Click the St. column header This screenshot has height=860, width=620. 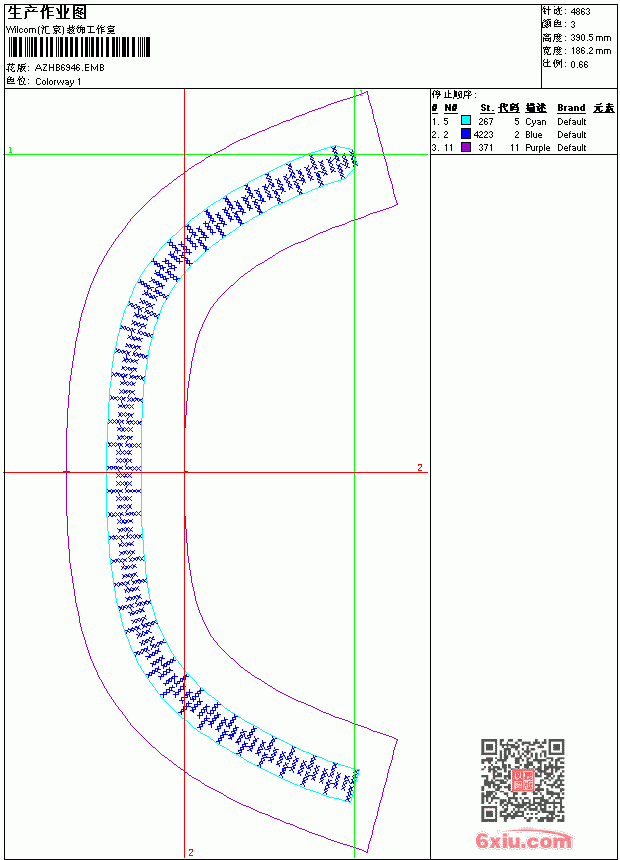tap(487, 108)
